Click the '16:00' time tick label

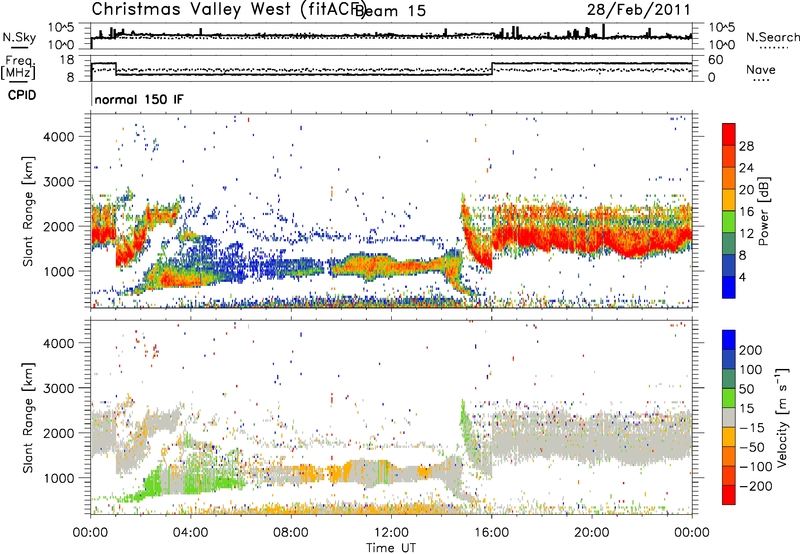point(491,533)
